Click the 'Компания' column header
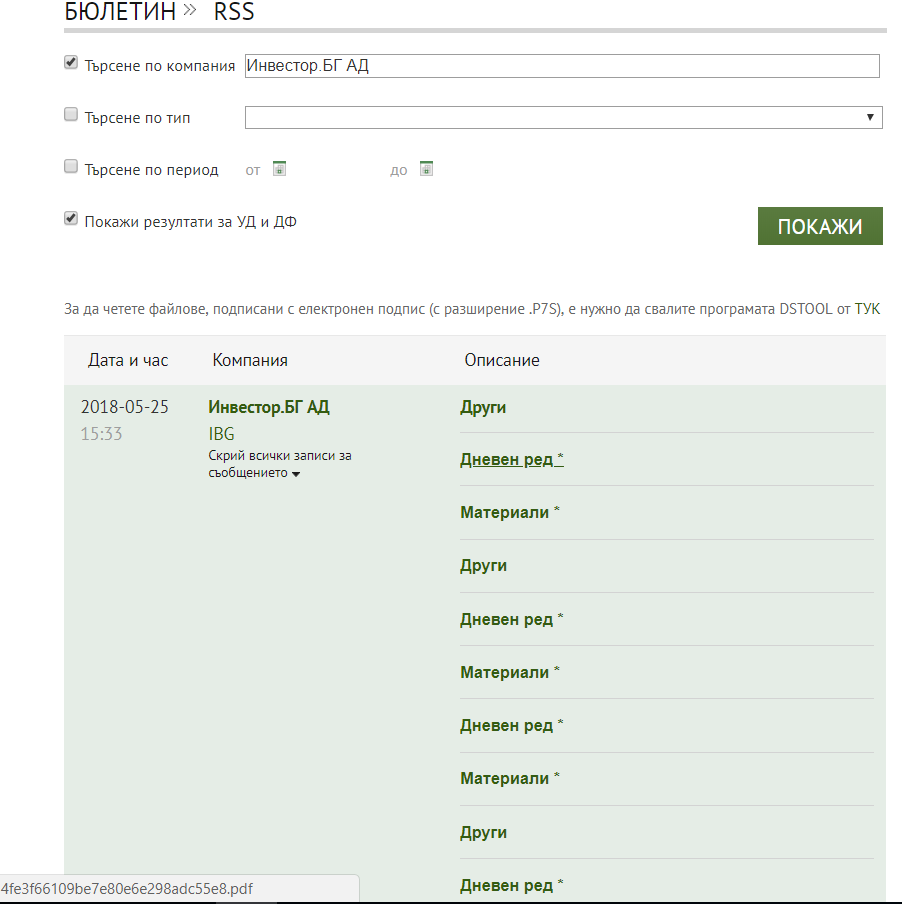Image resolution: width=902 pixels, height=904 pixels. pyautogui.click(x=250, y=360)
